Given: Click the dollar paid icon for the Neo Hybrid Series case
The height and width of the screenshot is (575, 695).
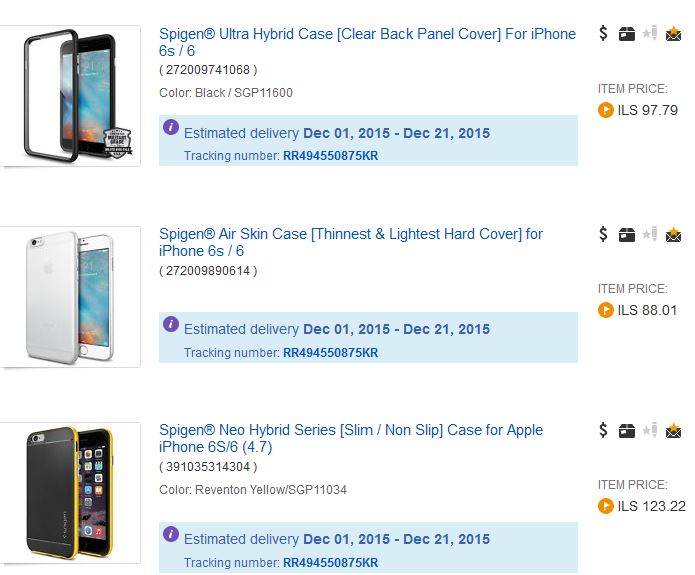Looking at the screenshot, I should (603, 430).
